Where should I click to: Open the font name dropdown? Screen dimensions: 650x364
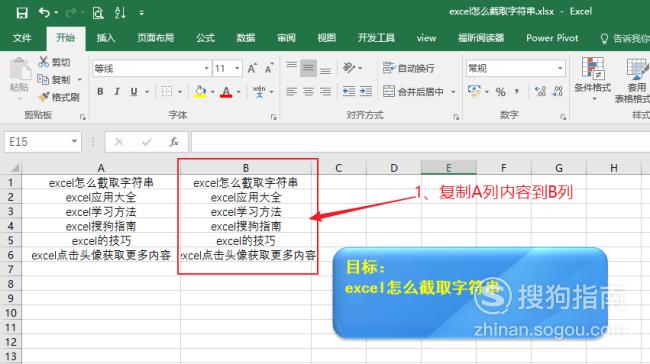click(206, 68)
